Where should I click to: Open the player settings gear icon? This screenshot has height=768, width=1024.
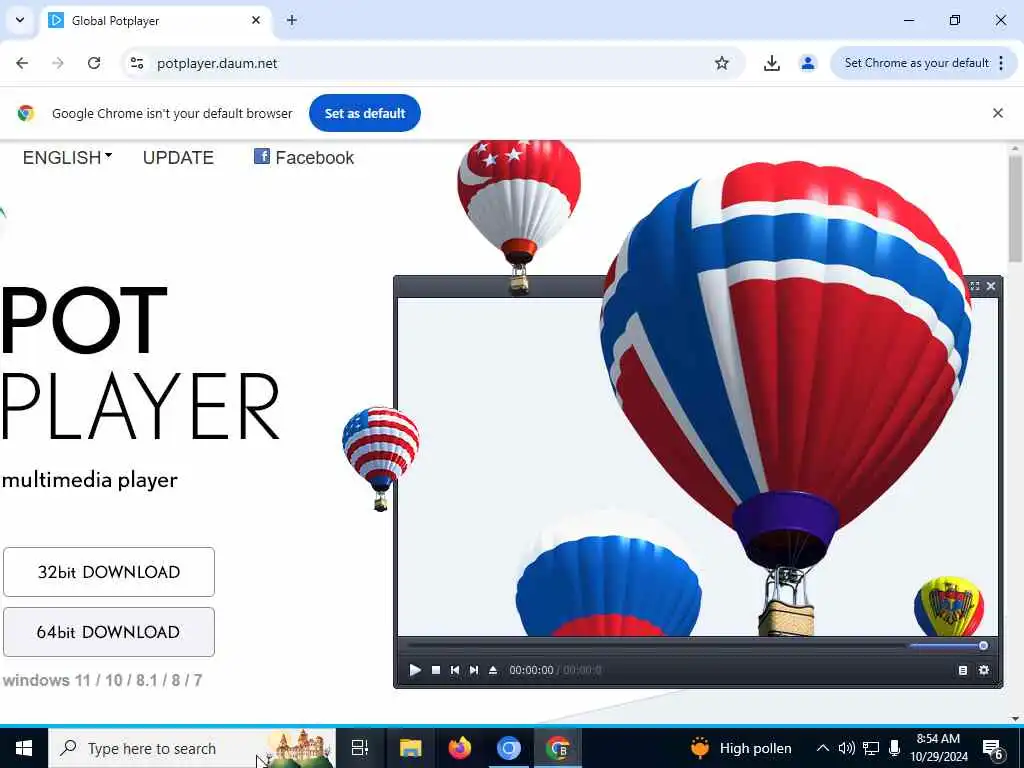(x=984, y=670)
